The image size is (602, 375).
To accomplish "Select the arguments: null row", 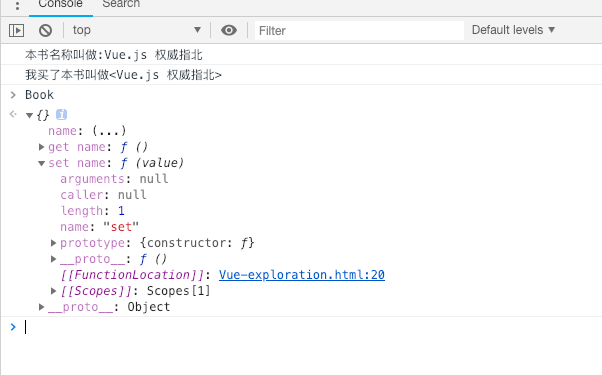I will pos(114,179).
